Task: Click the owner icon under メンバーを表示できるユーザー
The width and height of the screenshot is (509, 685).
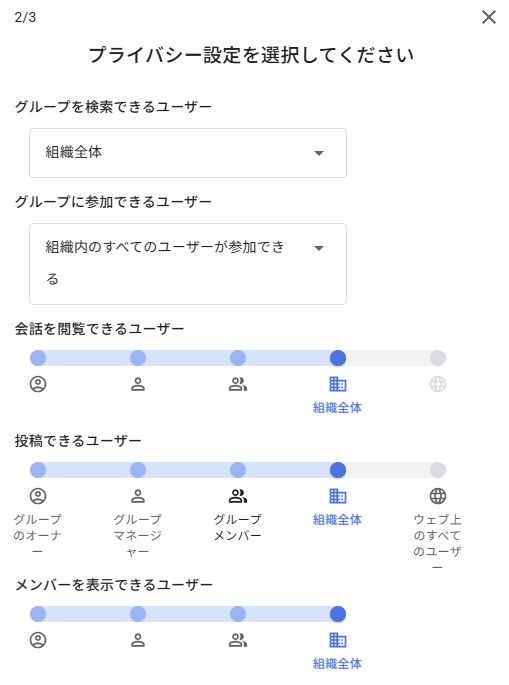Action: point(38,640)
